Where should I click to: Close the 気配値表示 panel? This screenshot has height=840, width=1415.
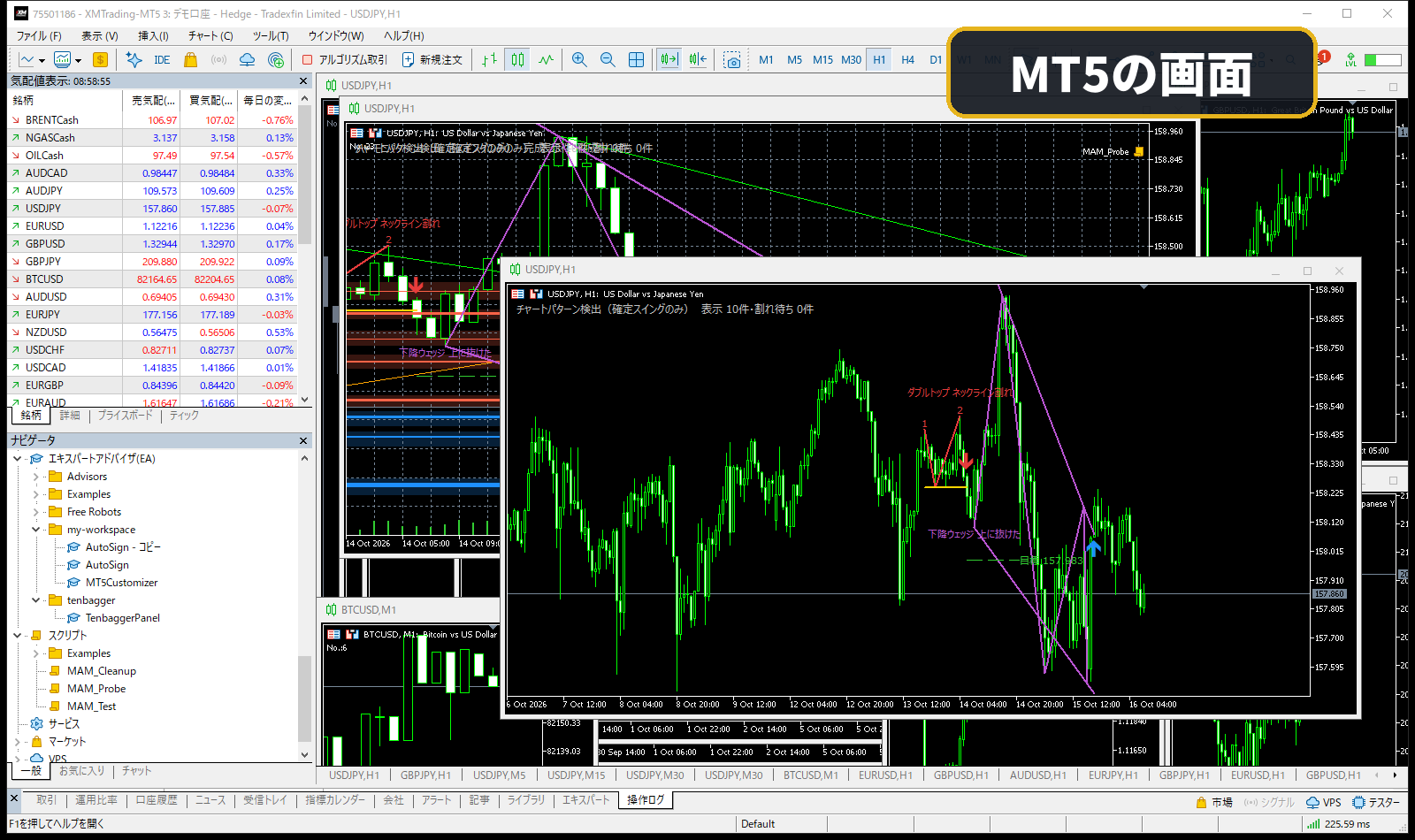[303, 81]
